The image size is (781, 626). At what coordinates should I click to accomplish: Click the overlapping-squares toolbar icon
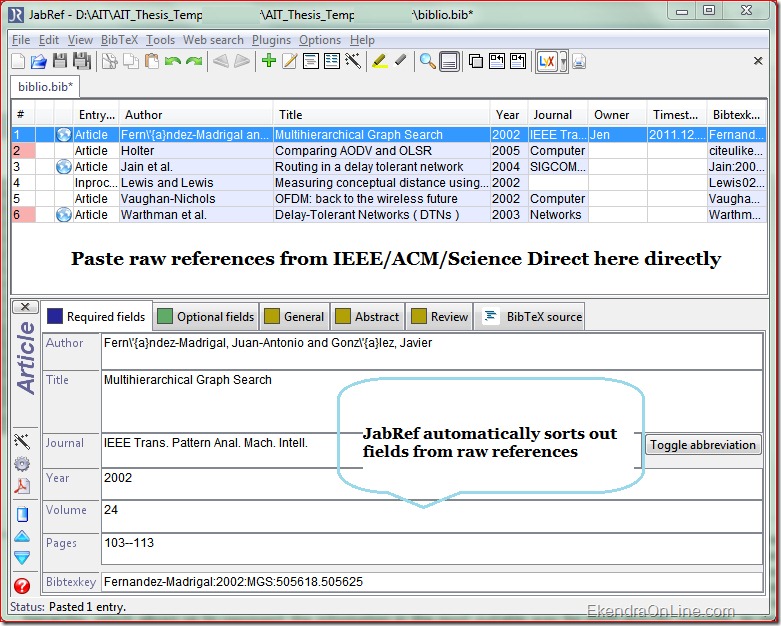point(476,61)
